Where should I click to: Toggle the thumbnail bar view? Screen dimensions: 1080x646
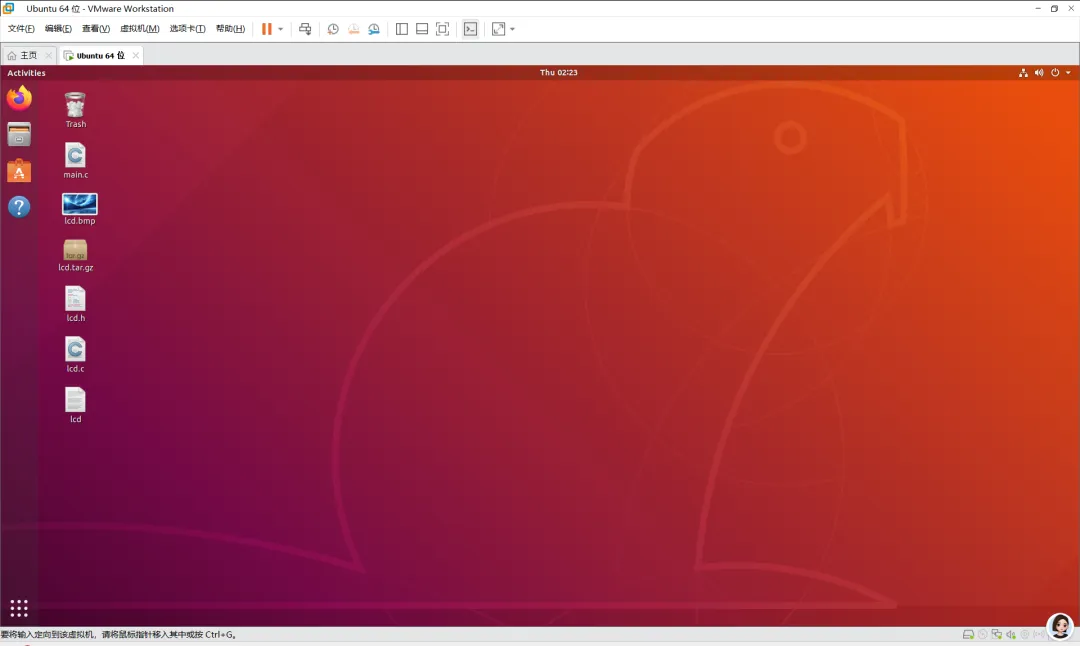422,29
